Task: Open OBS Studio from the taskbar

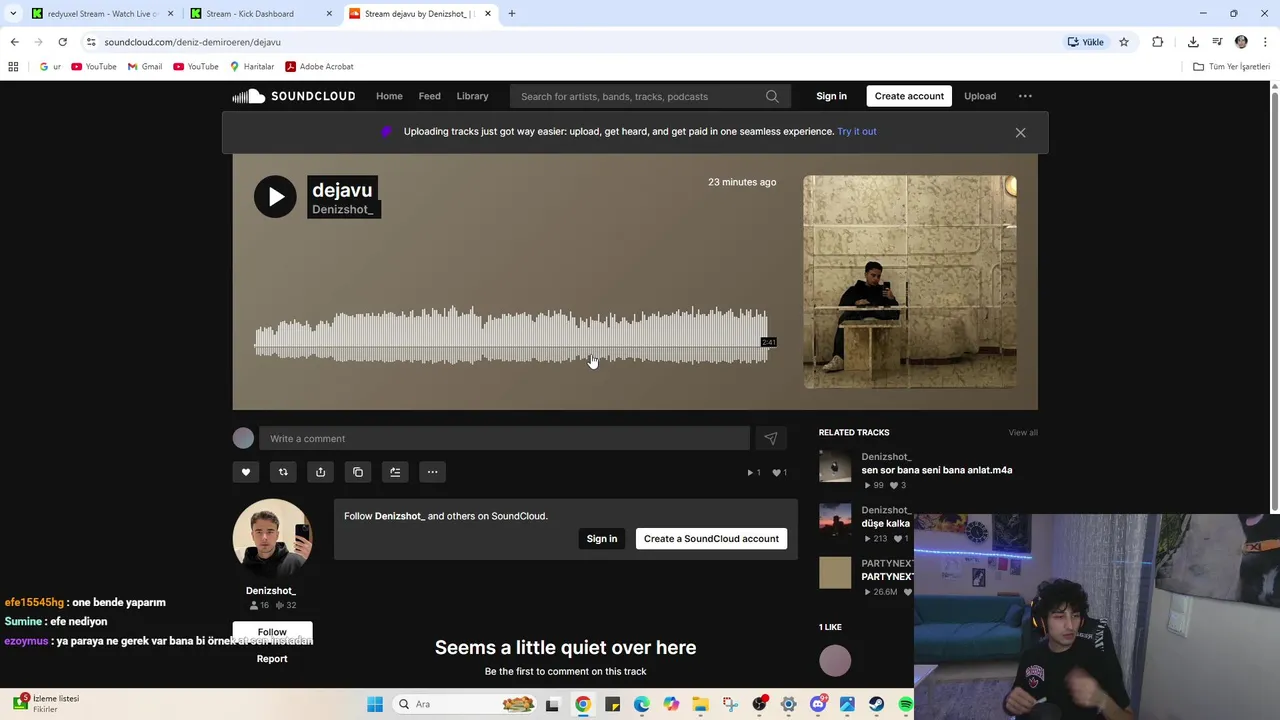Action: coord(759,704)
